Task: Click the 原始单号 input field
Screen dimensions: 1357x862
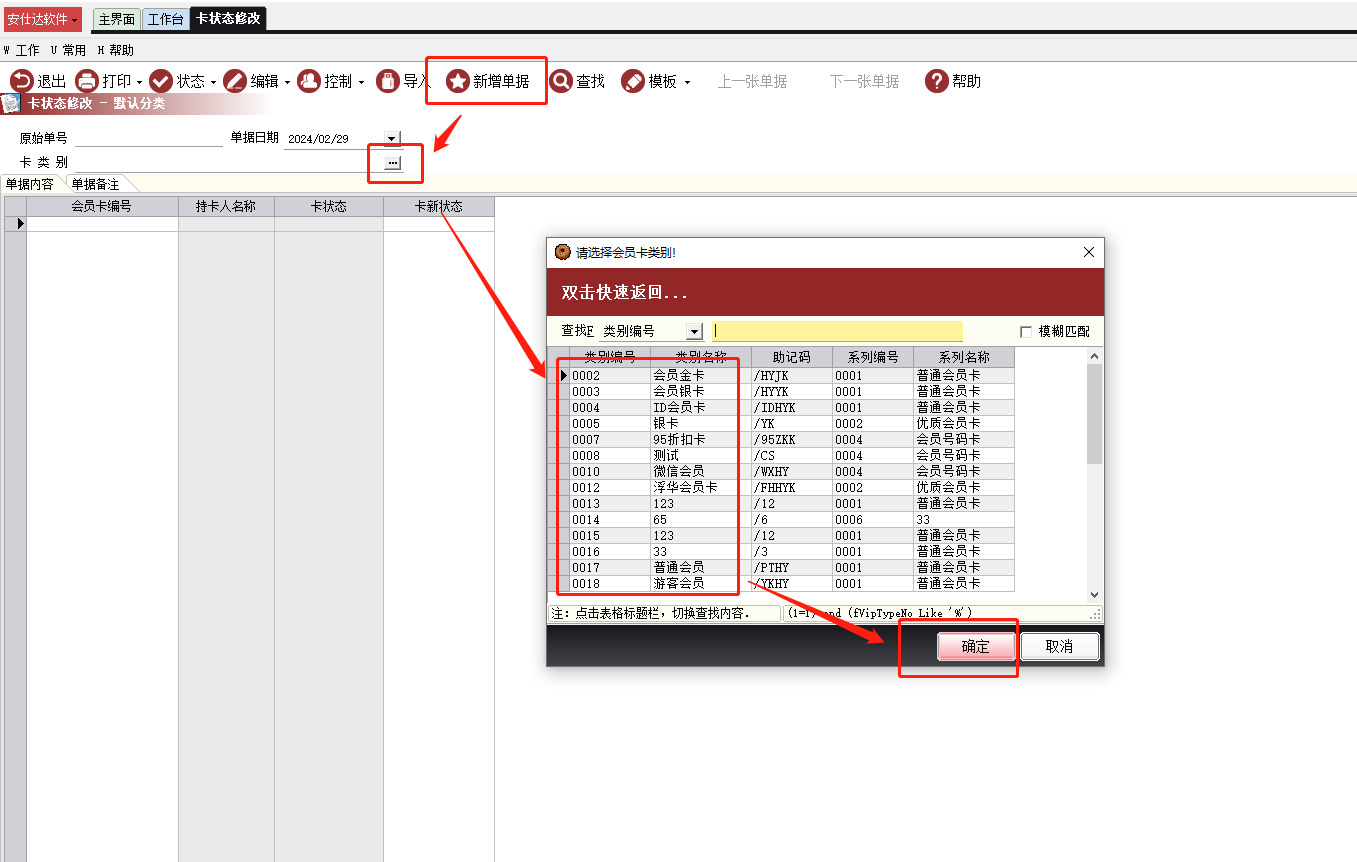Action: [x=148, y=139]
